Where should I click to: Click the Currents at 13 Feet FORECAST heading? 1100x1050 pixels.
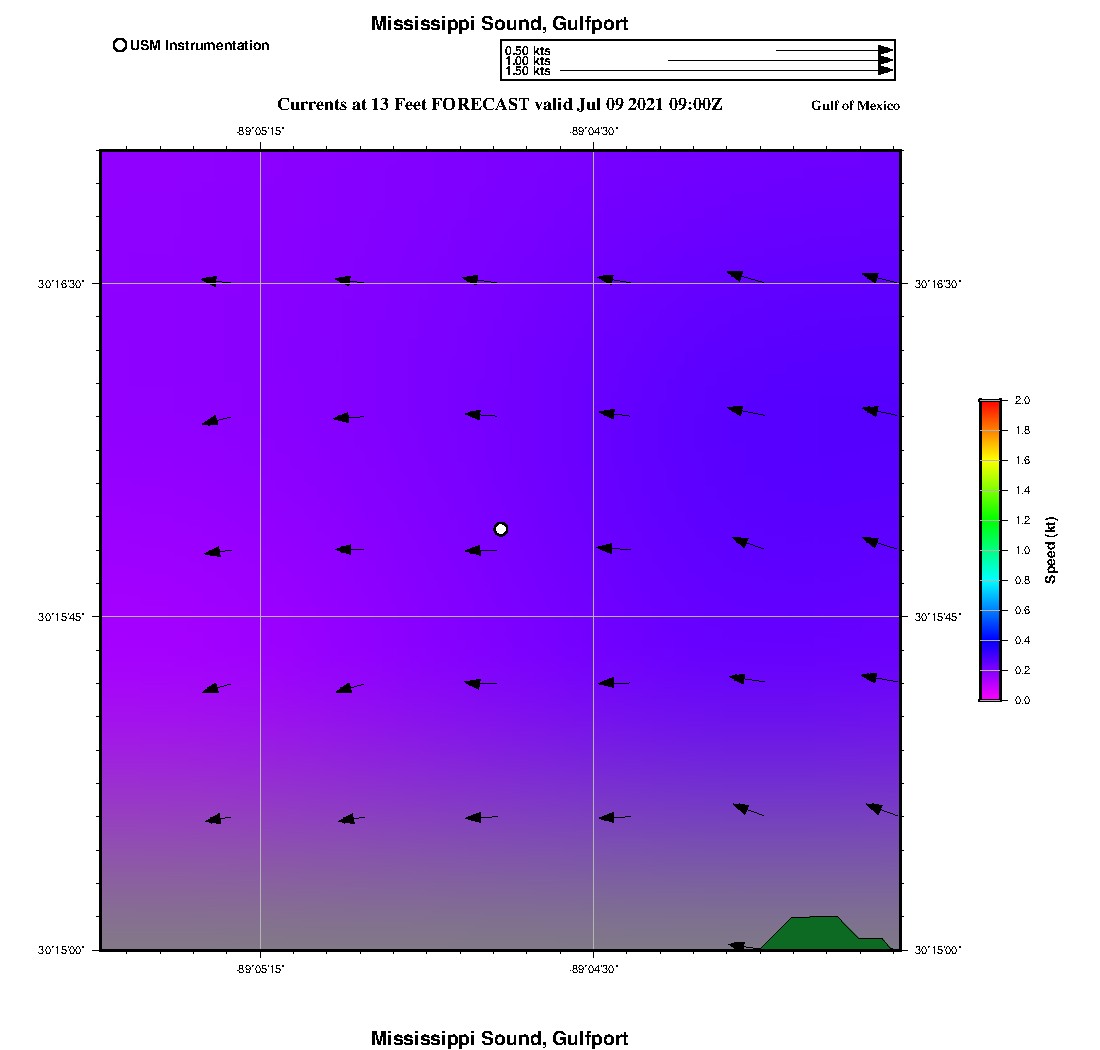point(499,105)
